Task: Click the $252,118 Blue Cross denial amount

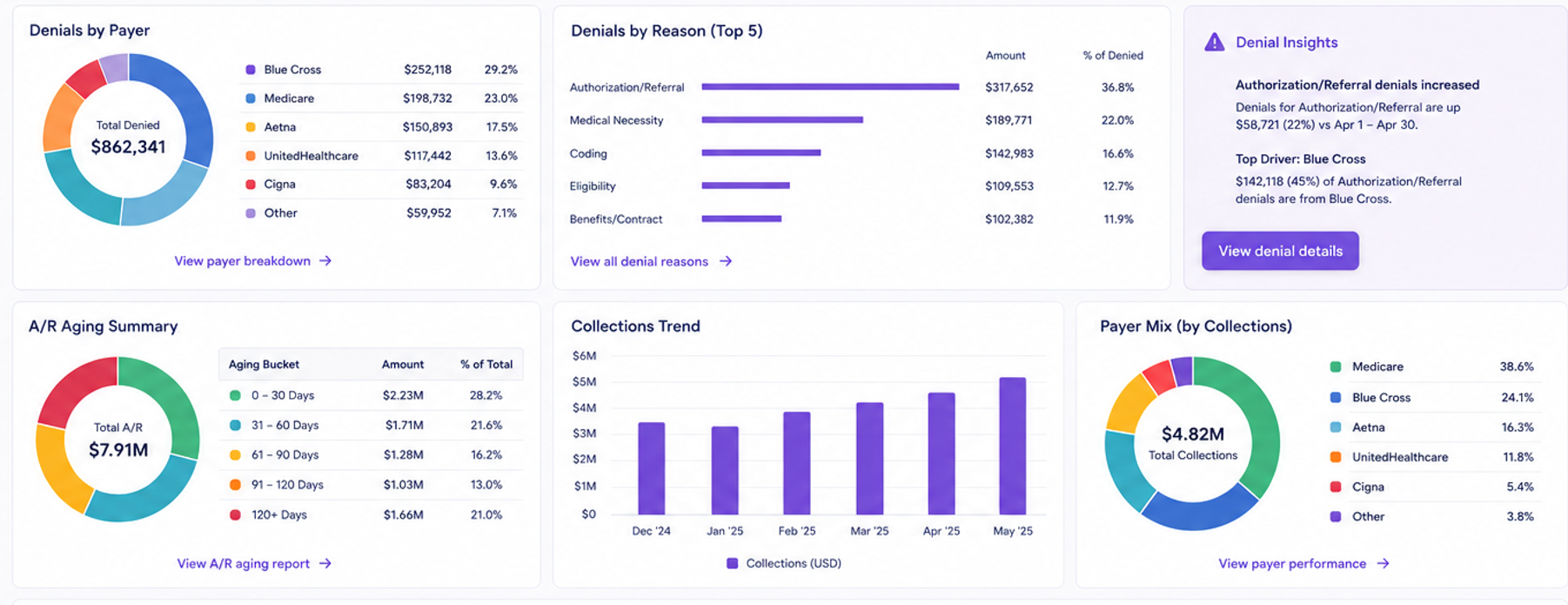Action: pos(427,70)
